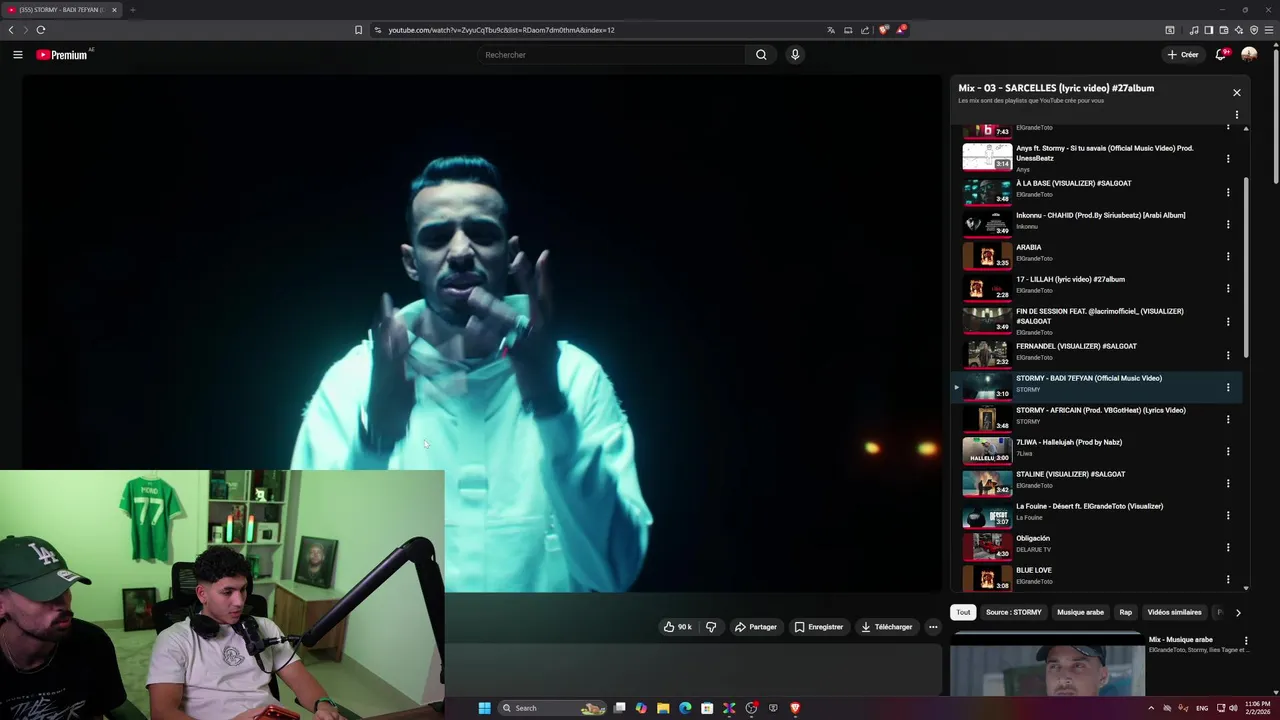This screenshot has height=720, width=1280.
Task: Click the share page icon in the address bar
Action: (865, 30)
